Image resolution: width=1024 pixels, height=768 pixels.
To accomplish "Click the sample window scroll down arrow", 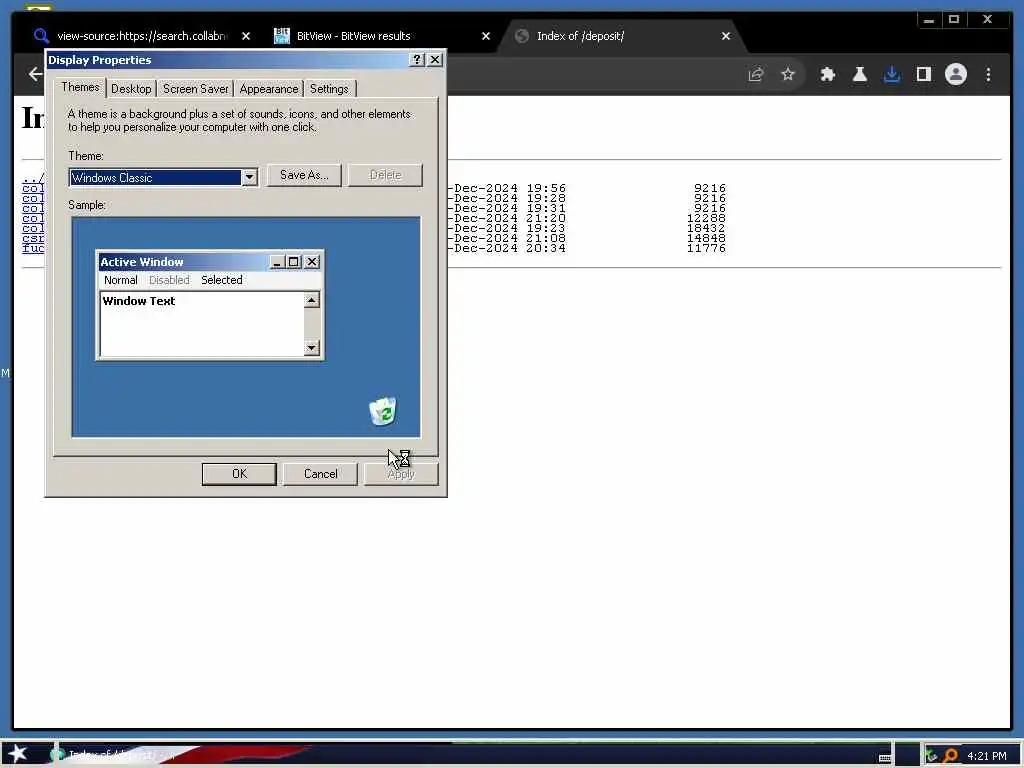I will [x=312, y=347].
